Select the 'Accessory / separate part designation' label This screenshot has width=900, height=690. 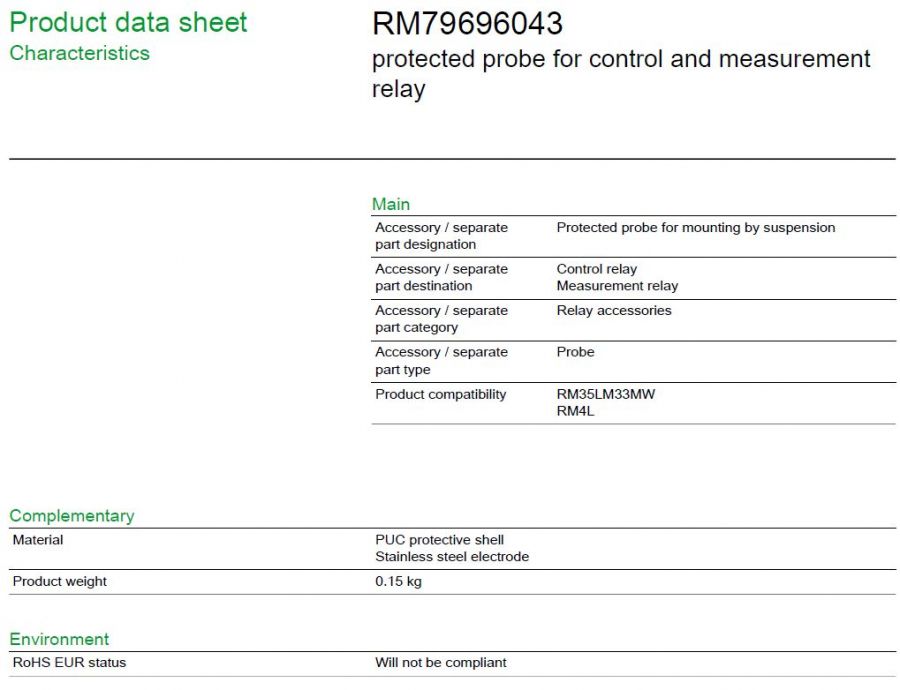pos(441,236)
